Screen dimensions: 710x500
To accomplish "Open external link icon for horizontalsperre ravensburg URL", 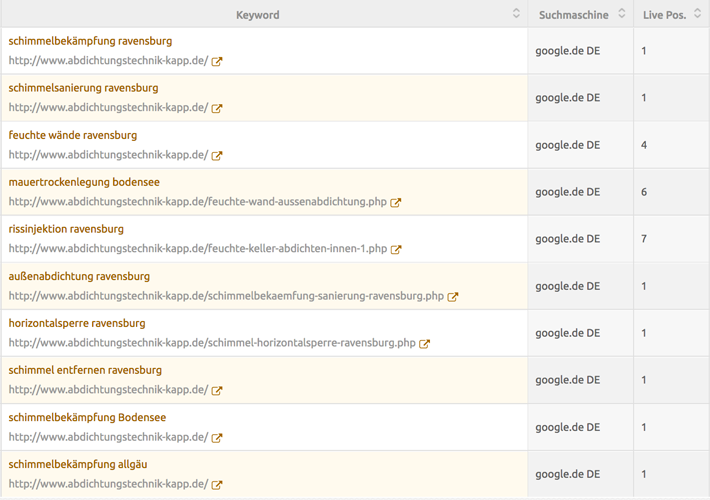I will click(425, 343).
